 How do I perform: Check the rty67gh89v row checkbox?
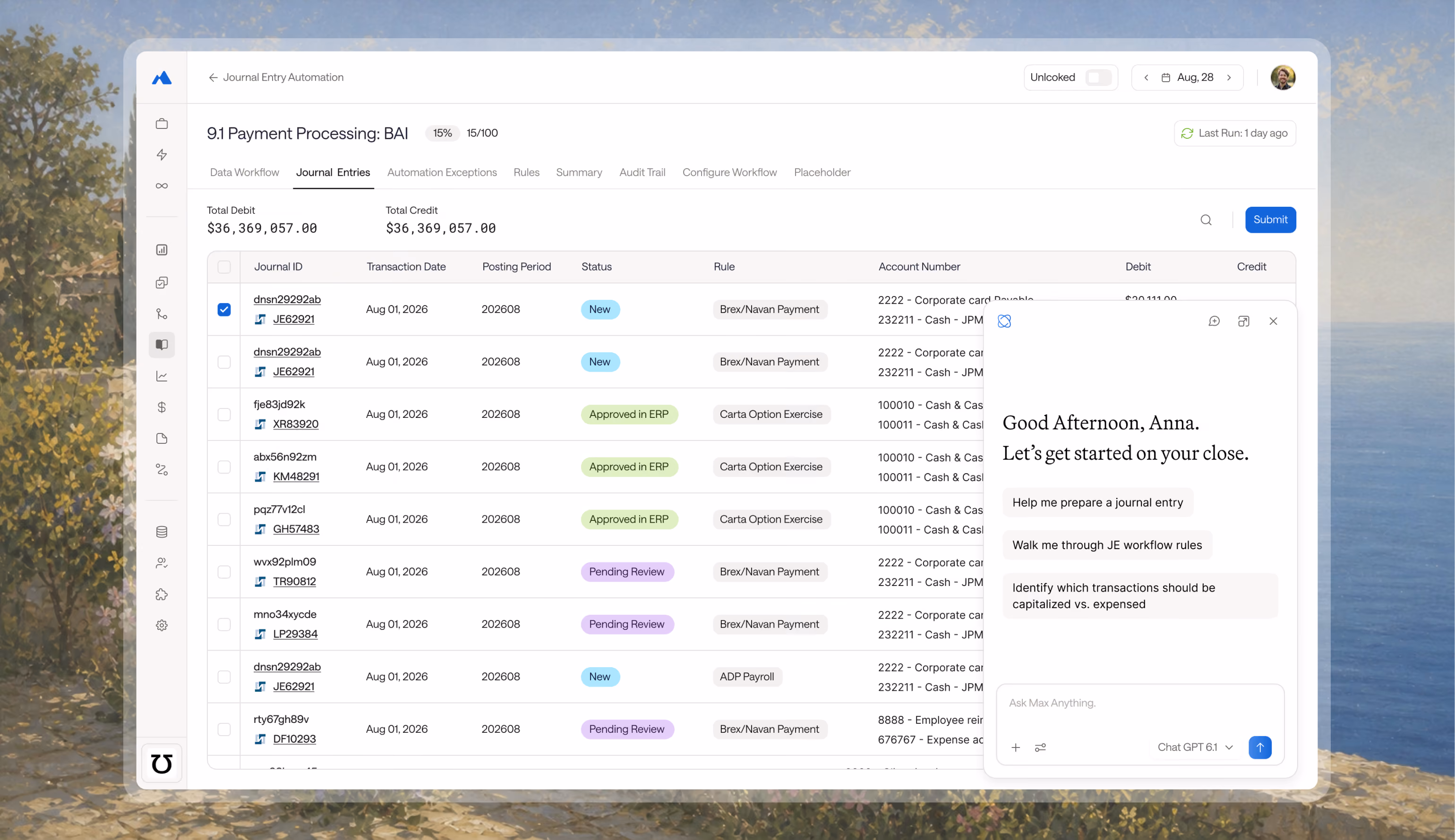click(x=224, y=730)
